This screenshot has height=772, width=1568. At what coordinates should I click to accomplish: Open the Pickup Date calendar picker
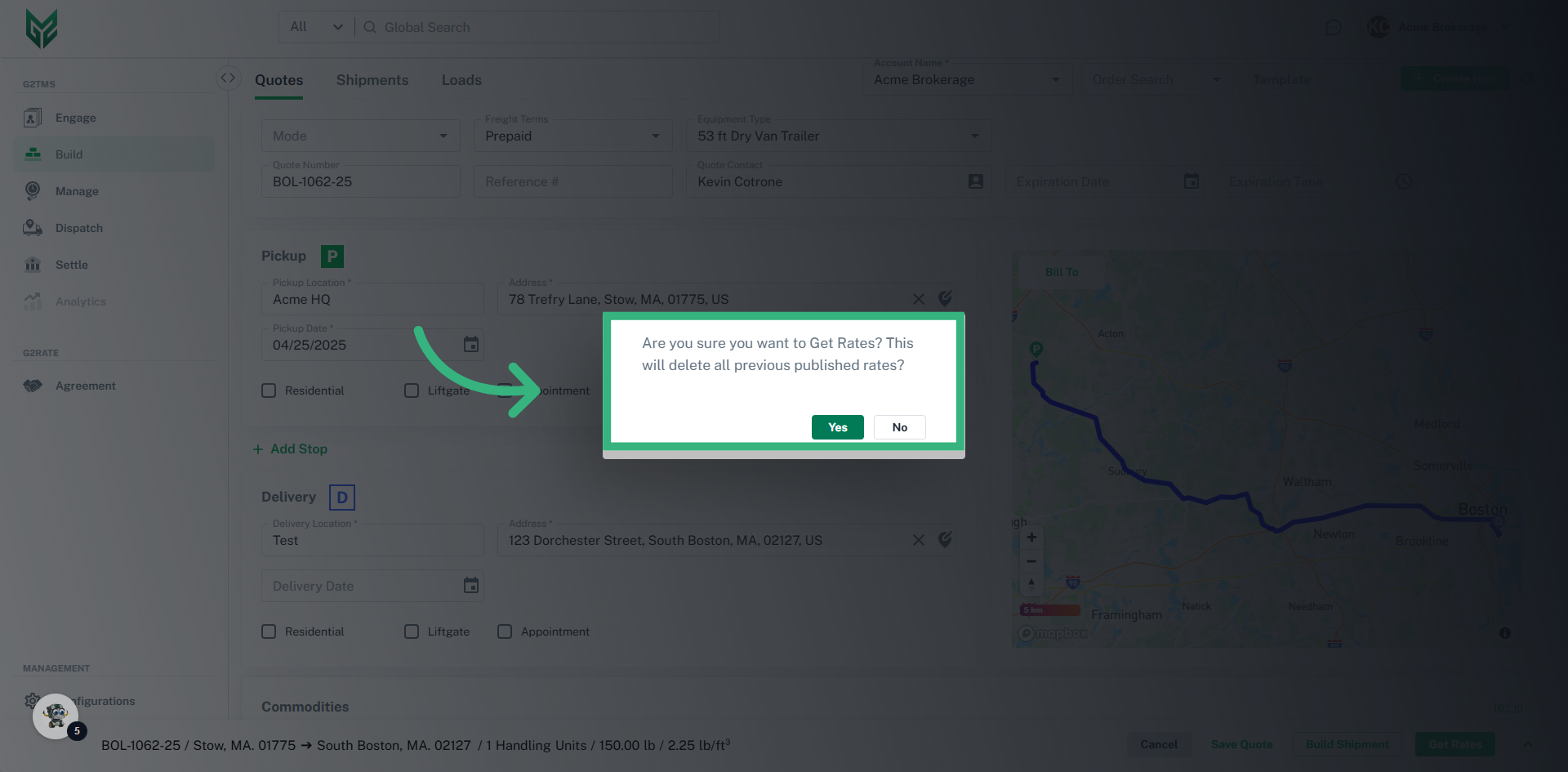(x=471, y=345)
